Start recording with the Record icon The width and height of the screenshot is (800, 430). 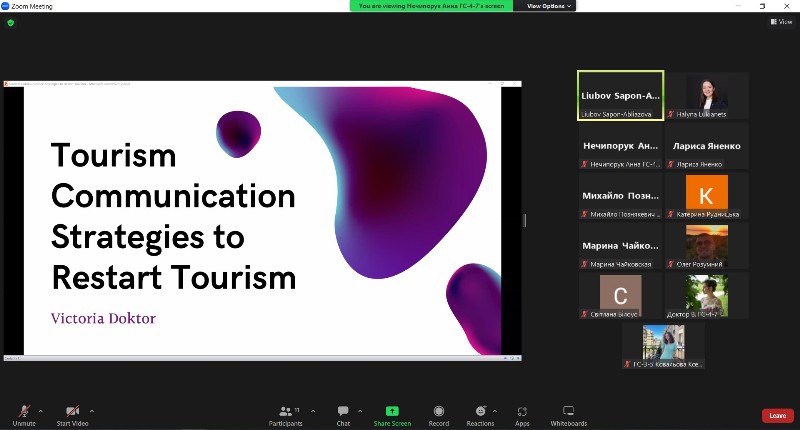pos(438,411)
